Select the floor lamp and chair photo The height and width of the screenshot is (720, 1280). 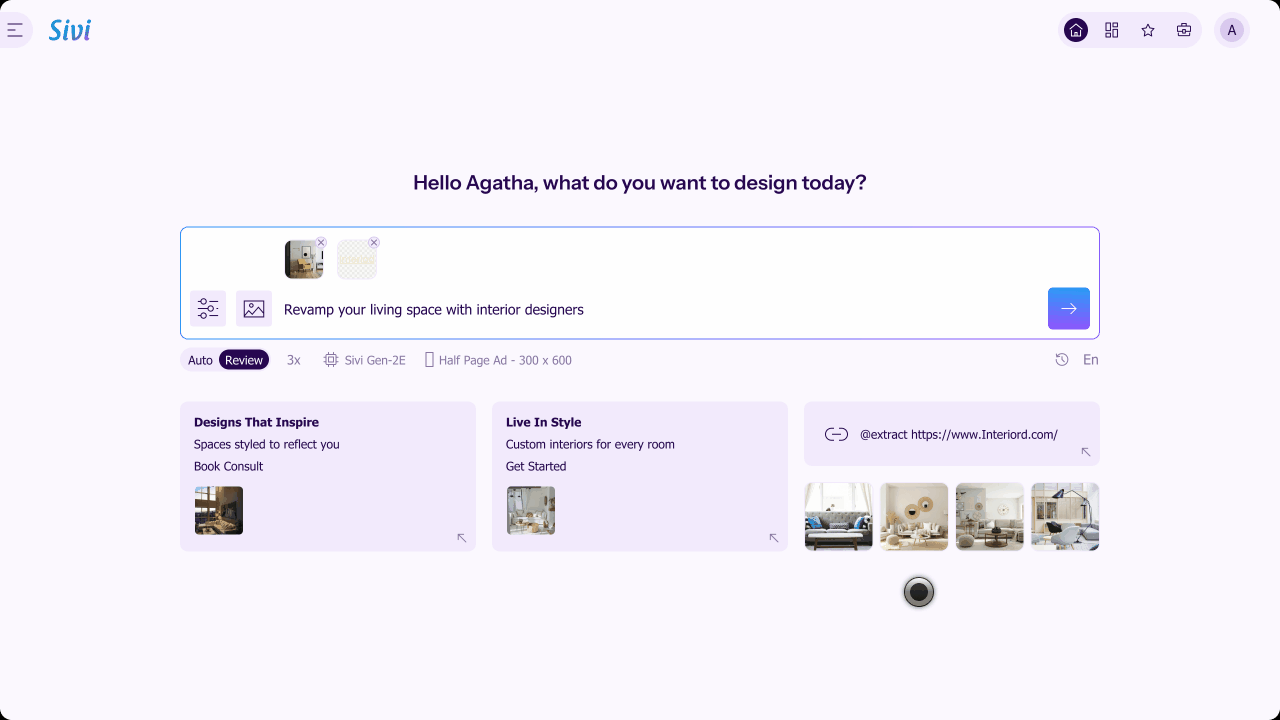(1065, 516)
